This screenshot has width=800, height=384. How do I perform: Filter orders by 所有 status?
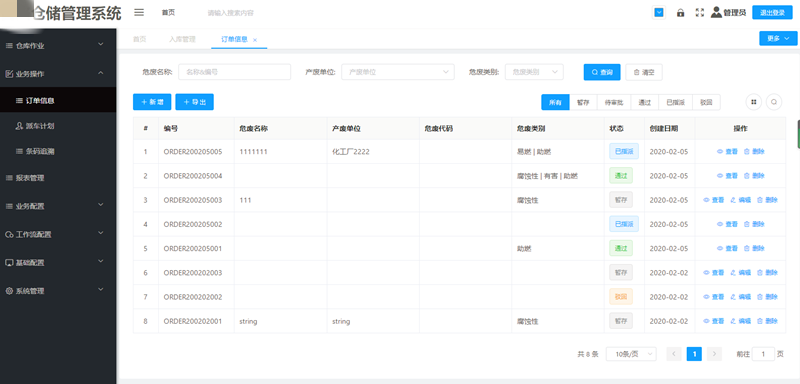tap(555, 102)
